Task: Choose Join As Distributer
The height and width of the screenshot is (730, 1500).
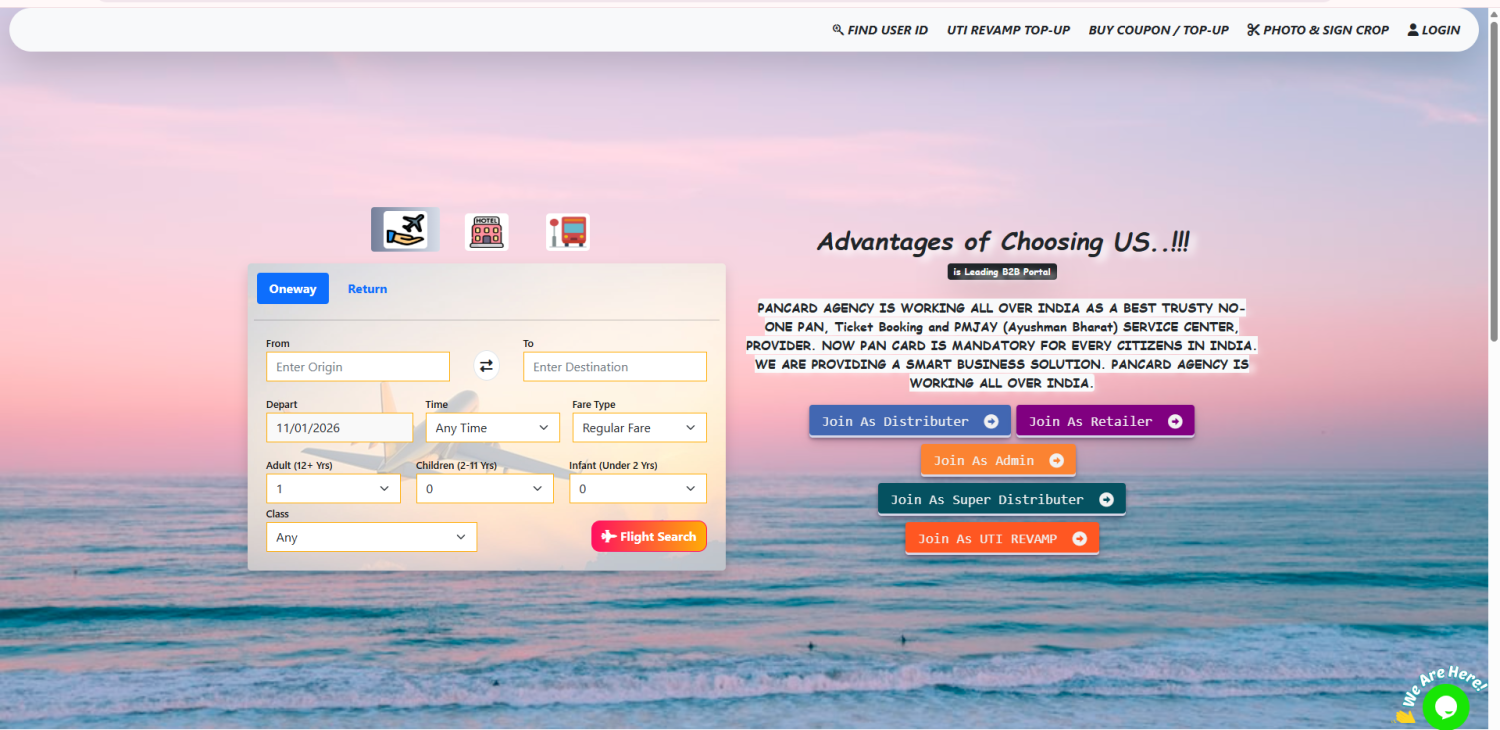Action: point(910,421)
